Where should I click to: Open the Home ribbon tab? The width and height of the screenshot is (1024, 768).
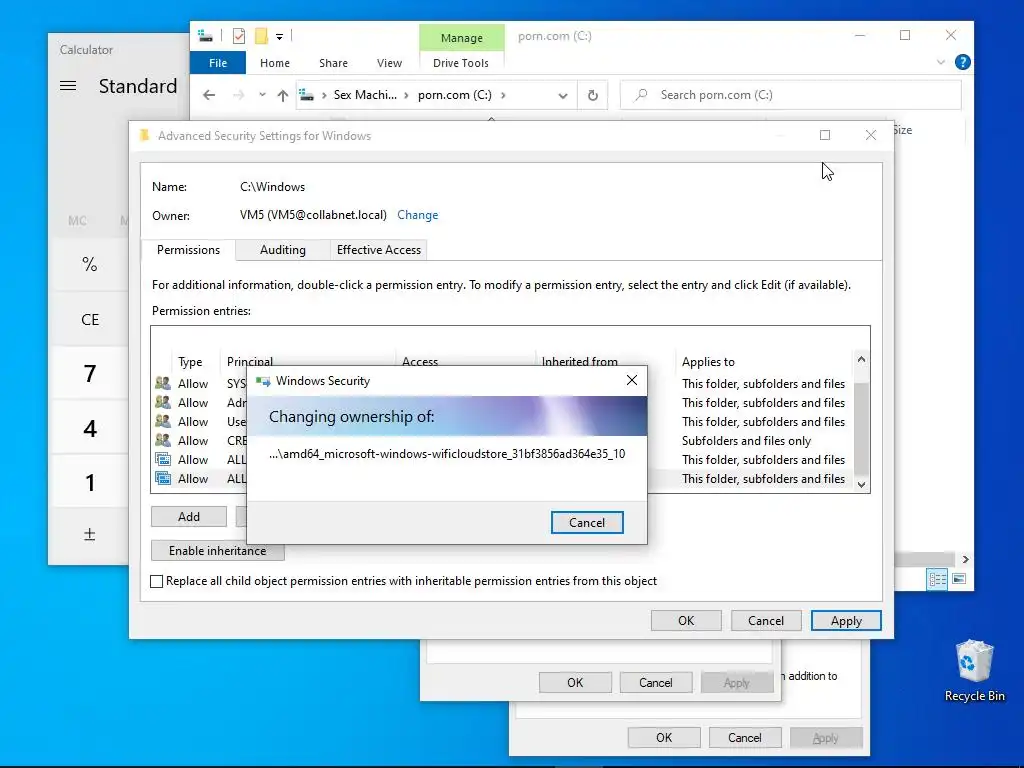point(274,63)
